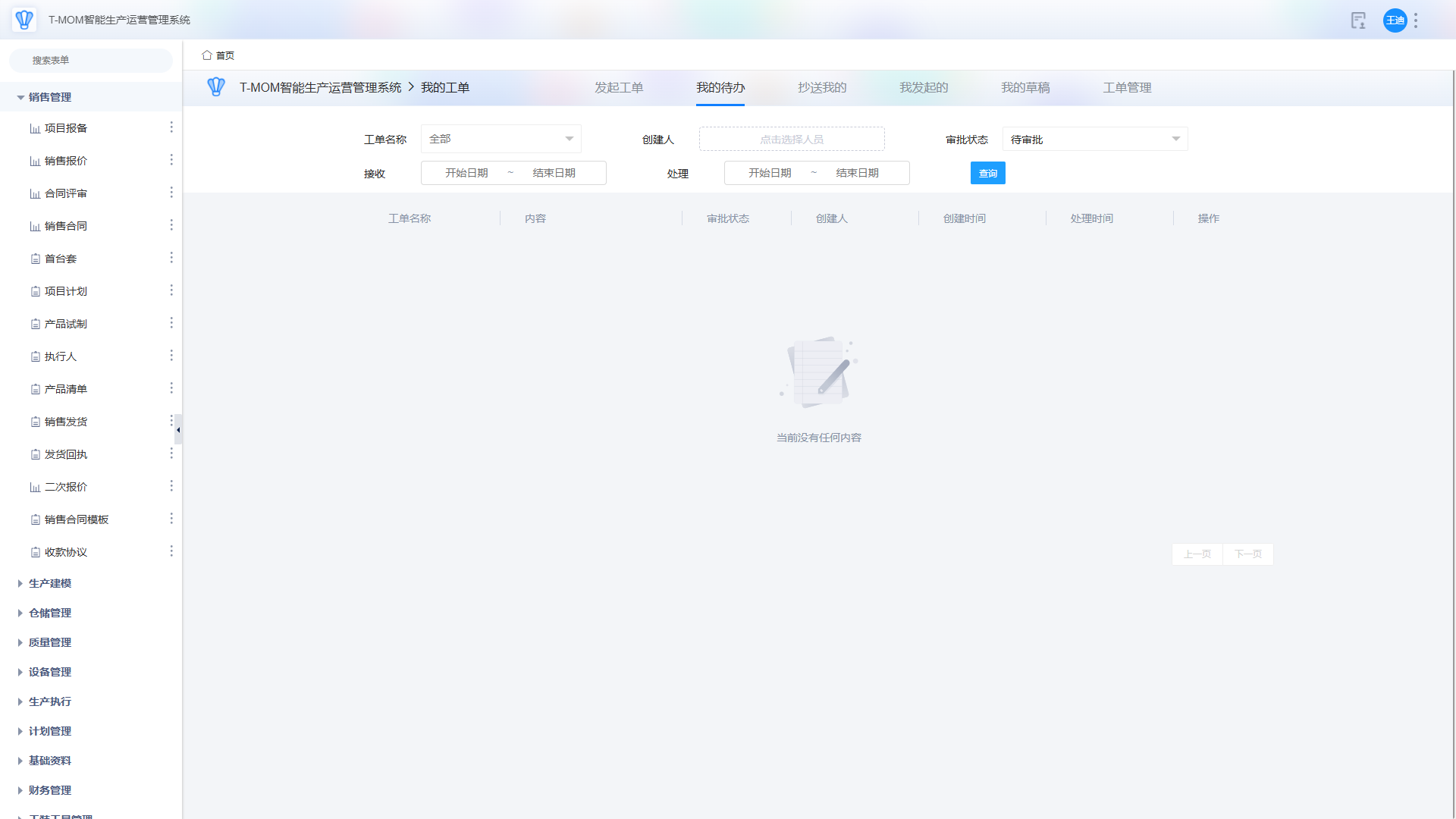Open the 工单名称 dropdown showing 全部

500,139
